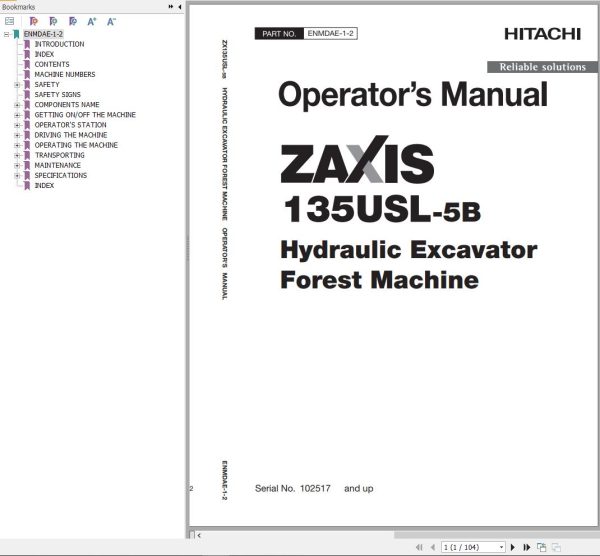600x556 pixels.
Task: Click the greyed next view icon in the page bar
Action: tap(556, 548)
